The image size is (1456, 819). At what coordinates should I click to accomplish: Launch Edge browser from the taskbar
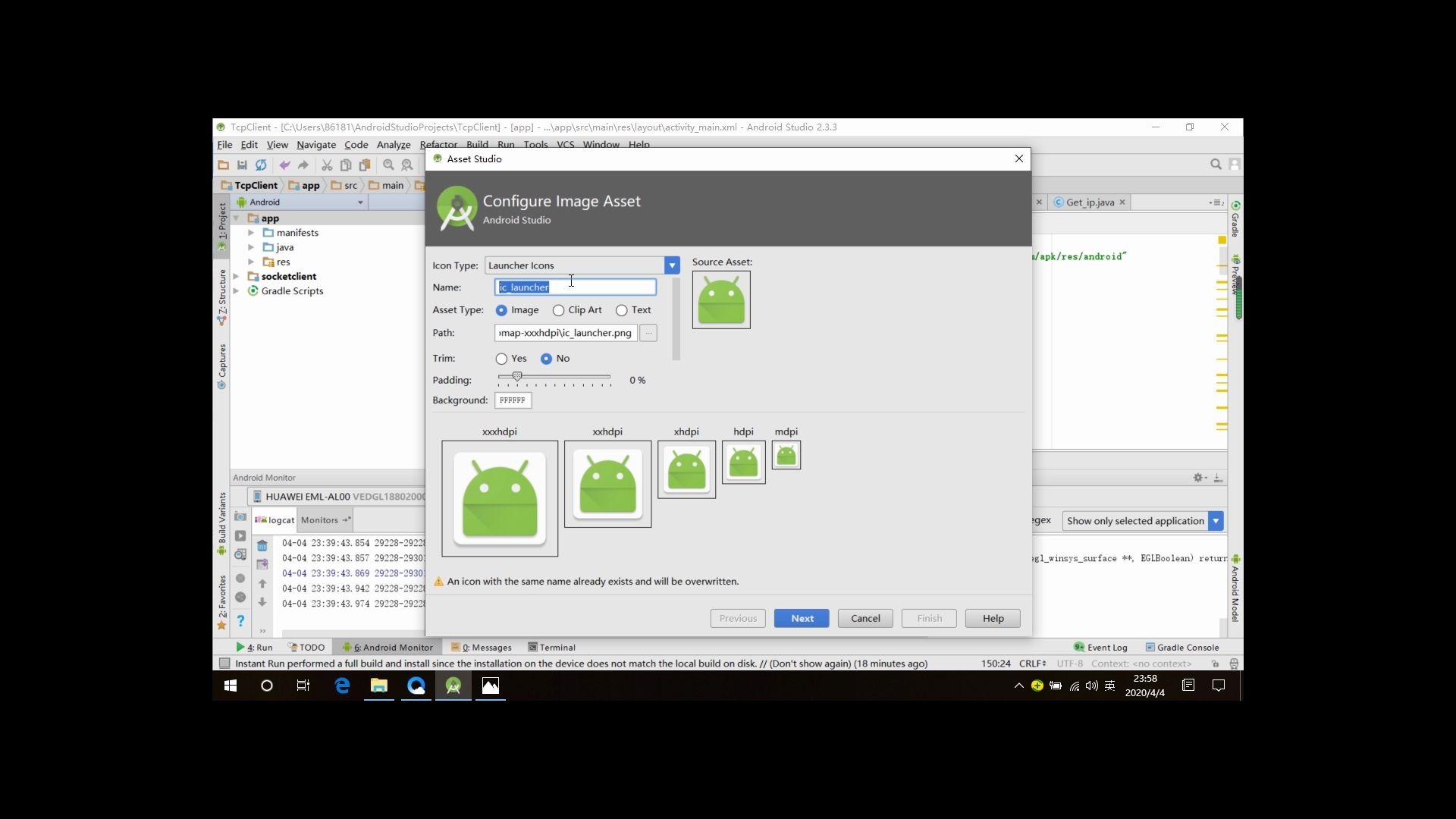pos(342,686)
